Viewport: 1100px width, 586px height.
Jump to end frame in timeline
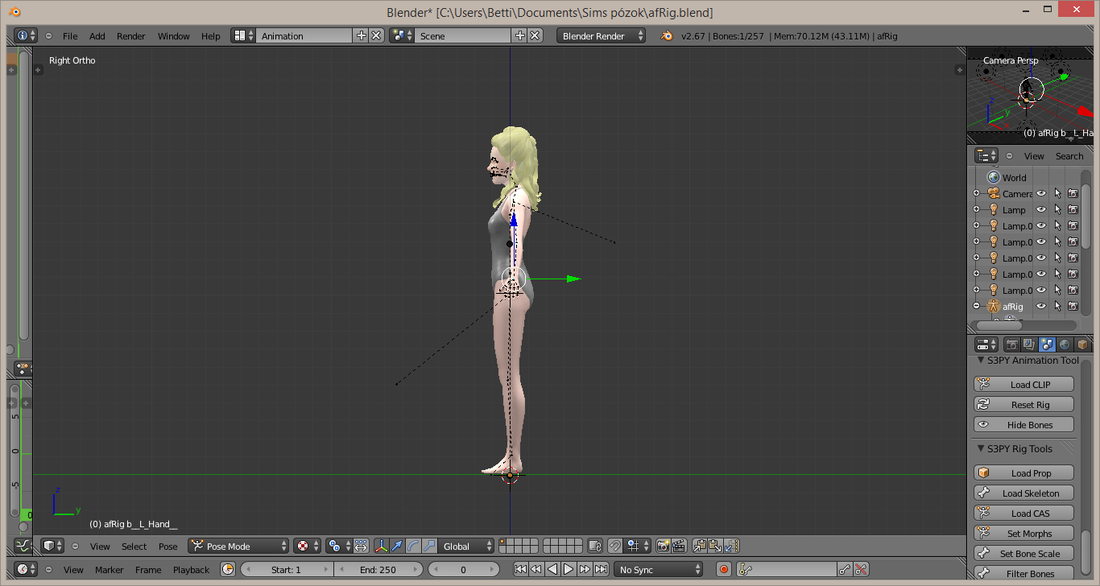click(x=601, y=569)
